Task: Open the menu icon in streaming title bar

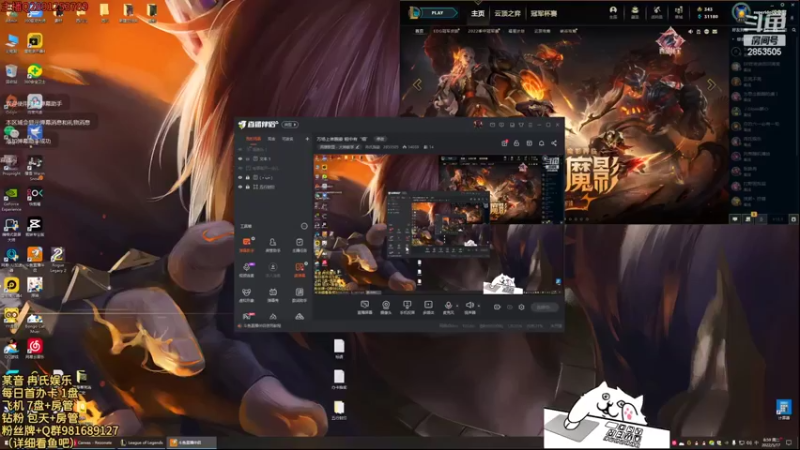Action: (x=530, y=124)
